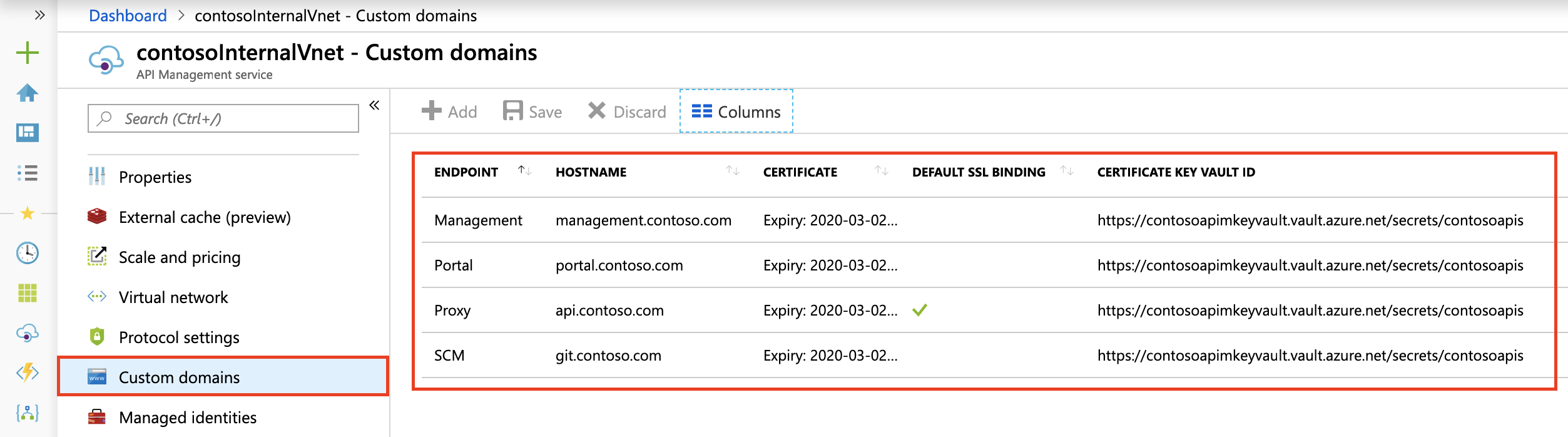Screen dimensions: 1568x437
Task: Click the key vault URL in Portal row
Action: point(1310,265)
